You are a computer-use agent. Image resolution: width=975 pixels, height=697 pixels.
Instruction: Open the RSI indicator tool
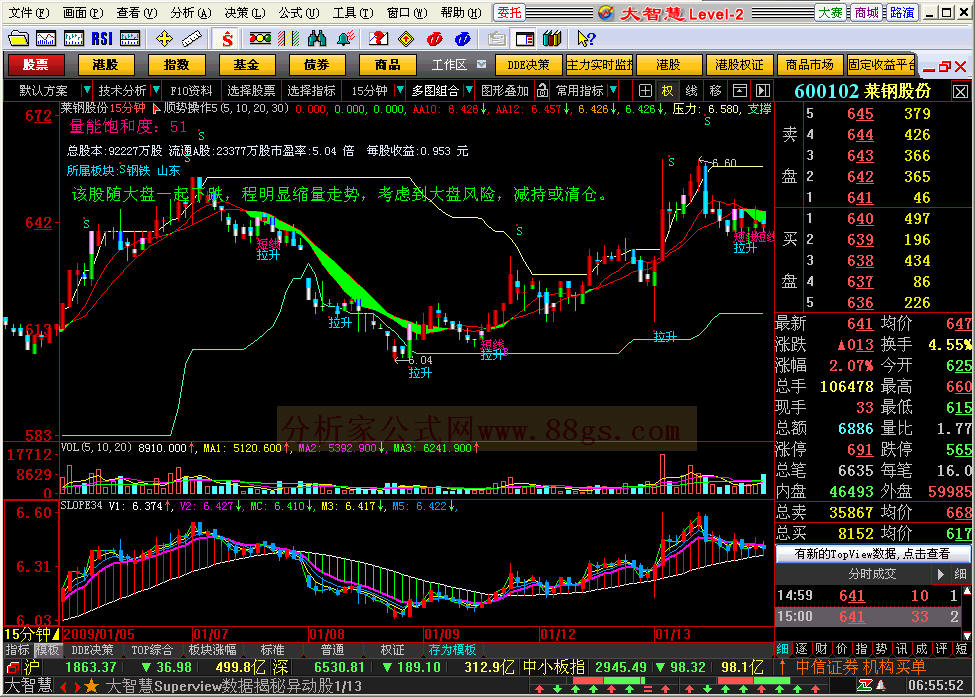(102, 39)
